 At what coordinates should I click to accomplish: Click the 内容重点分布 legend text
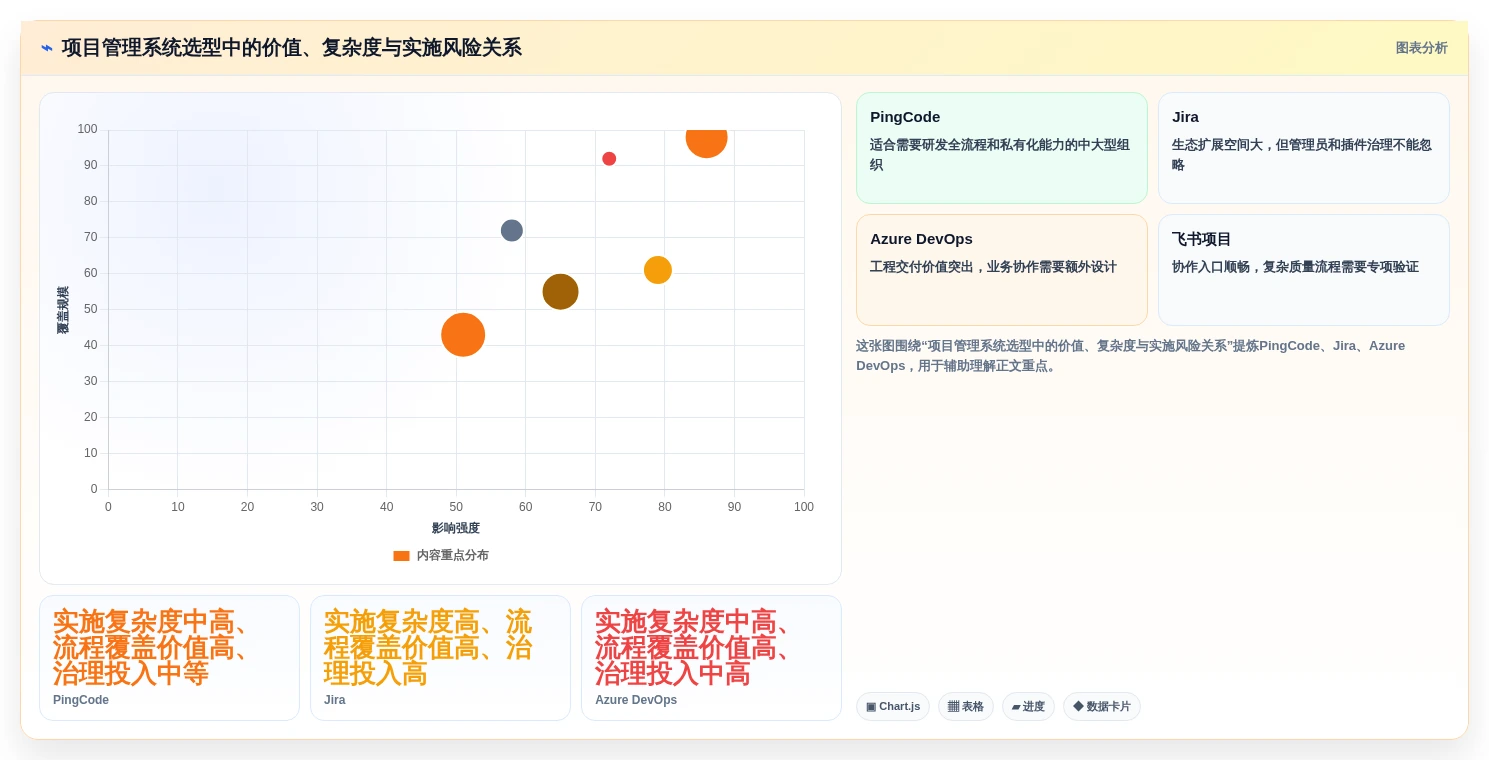coord(452,556)
